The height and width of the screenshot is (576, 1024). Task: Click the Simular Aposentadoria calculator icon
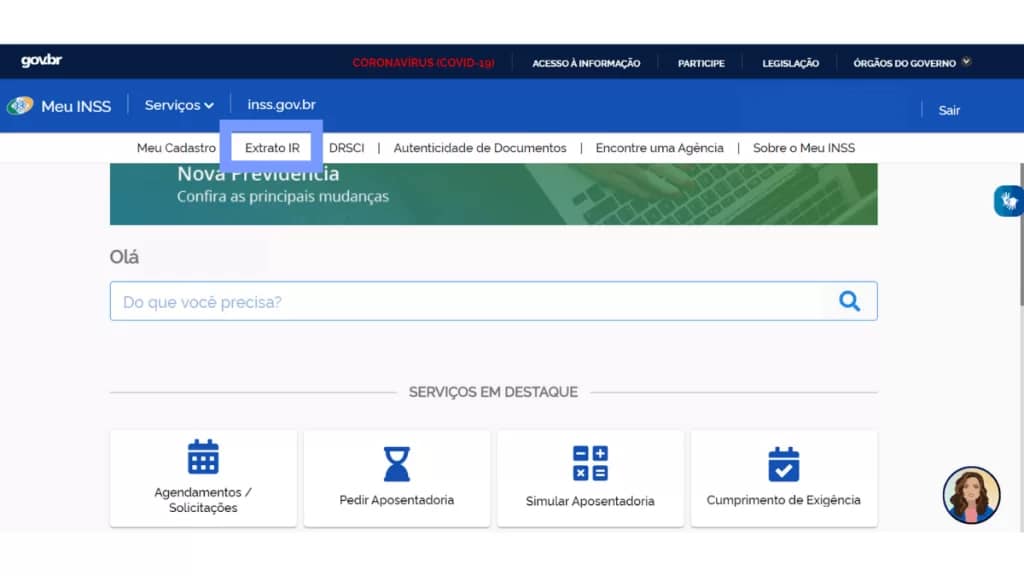(590, 463)
